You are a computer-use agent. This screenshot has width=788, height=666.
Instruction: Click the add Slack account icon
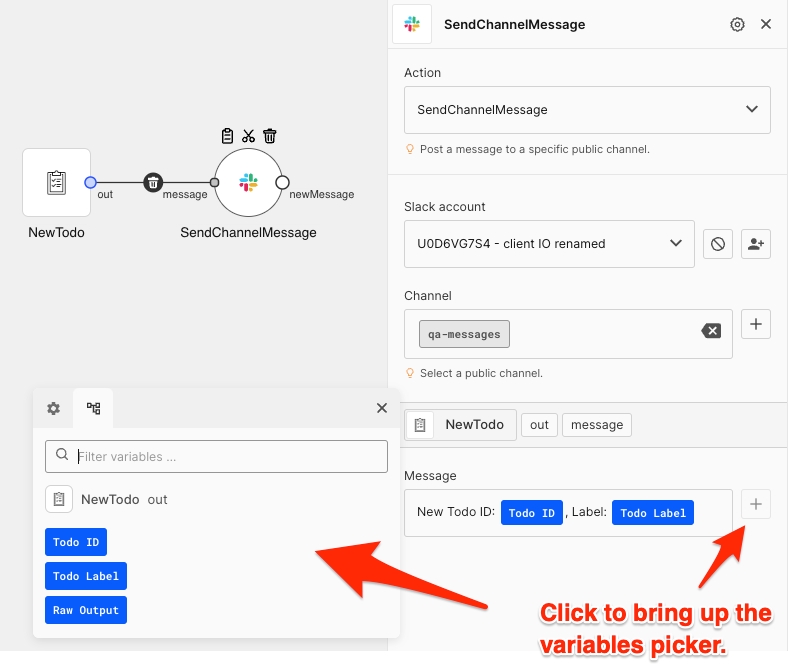pyautogui.click(x=756, y=244)
